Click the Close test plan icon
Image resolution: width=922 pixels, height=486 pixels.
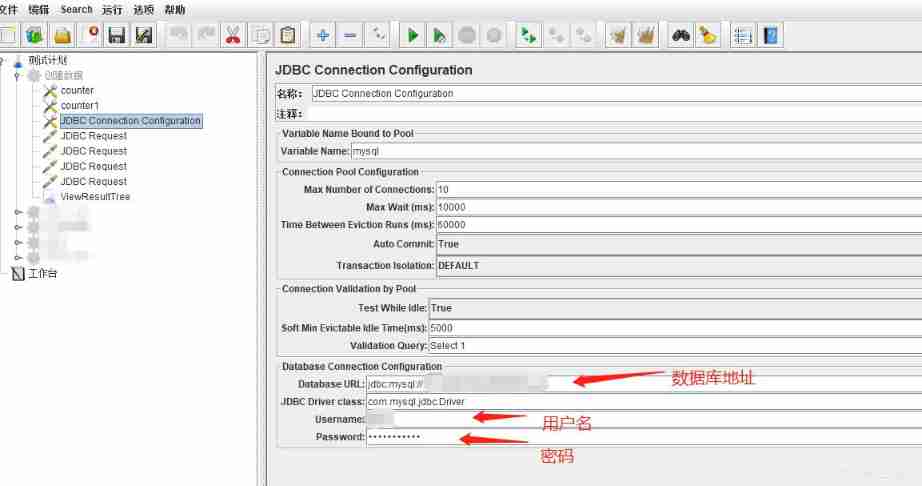click(90, 35)
